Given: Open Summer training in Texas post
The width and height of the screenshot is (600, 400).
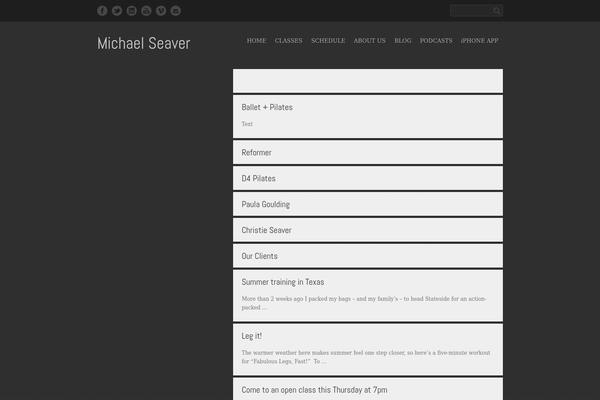Looking at the screenshot, I should [283, 282].
